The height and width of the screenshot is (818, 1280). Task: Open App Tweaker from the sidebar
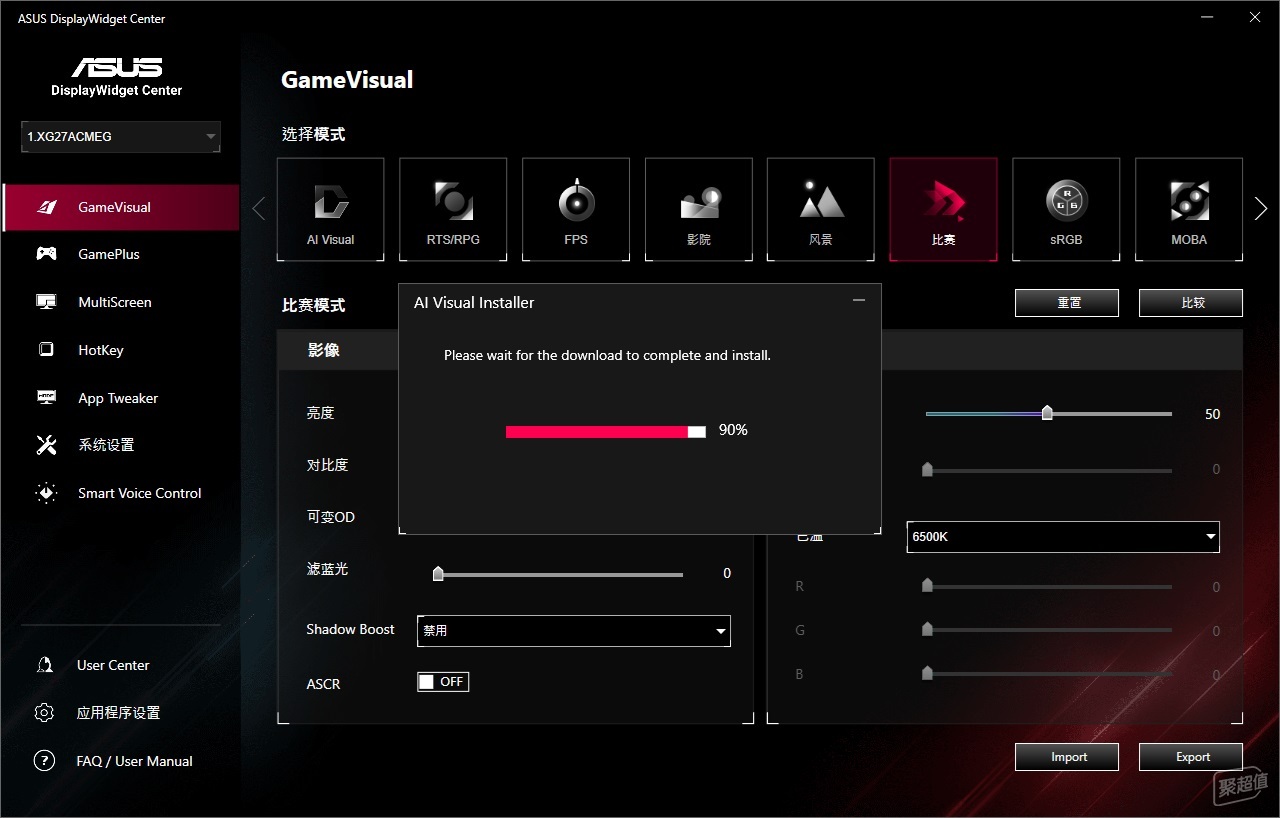(118, 398)
